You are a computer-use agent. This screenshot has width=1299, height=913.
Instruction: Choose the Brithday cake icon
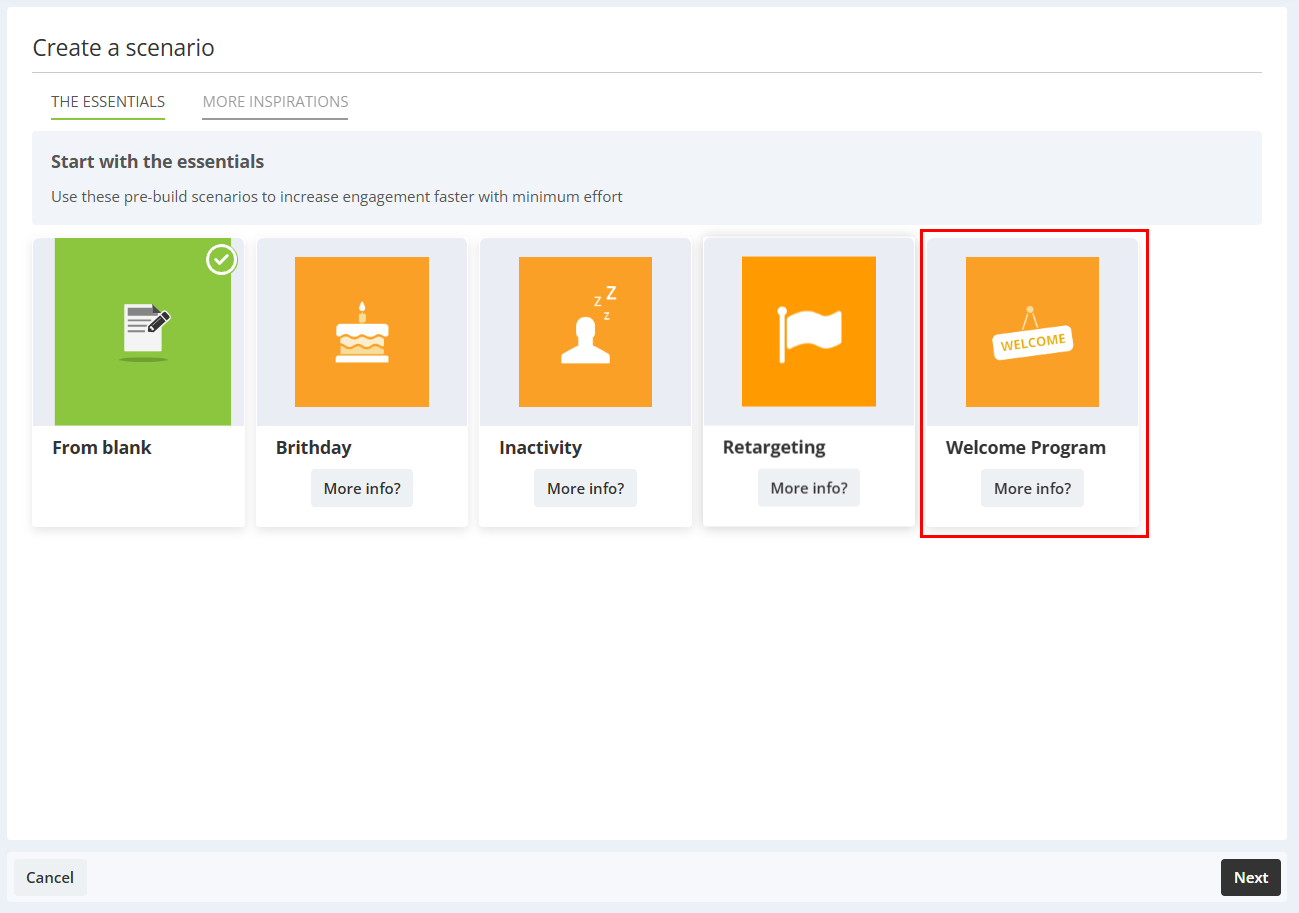pos(362,332)
